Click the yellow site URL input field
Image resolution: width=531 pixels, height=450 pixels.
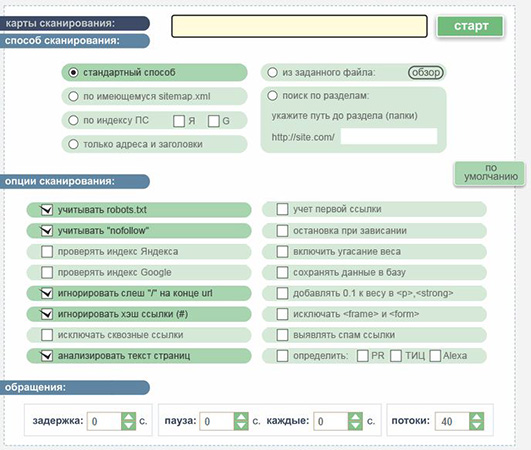[x=299, y=26]
